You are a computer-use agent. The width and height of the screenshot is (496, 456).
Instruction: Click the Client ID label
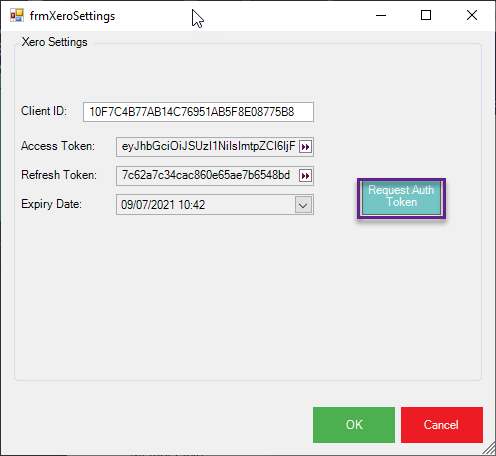tap(44, 111)
